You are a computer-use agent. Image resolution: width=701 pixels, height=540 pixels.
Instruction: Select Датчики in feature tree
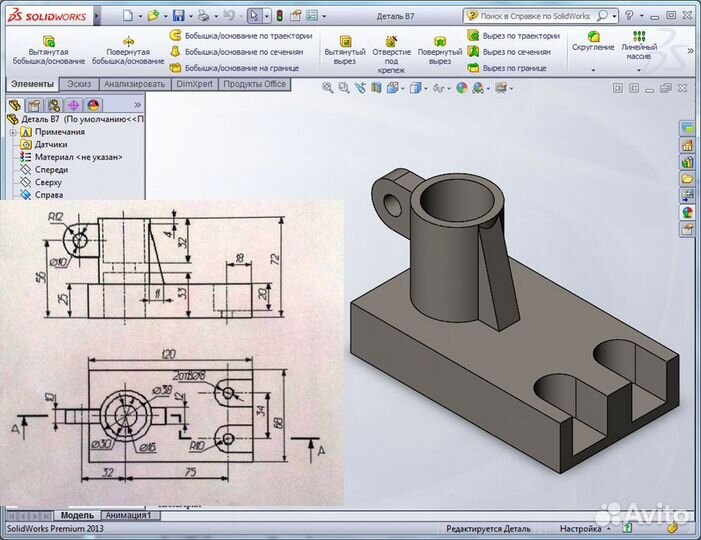pos(44,144)
